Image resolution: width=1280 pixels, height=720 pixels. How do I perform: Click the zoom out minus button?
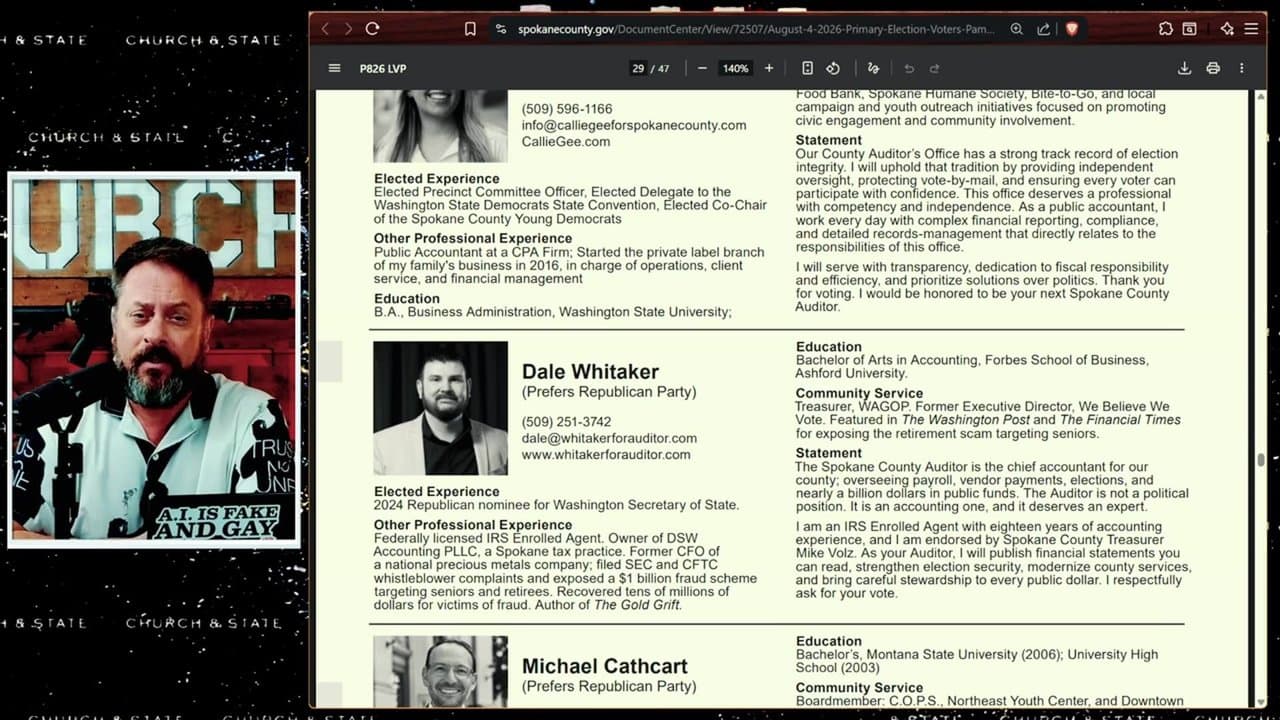point(702,68)
